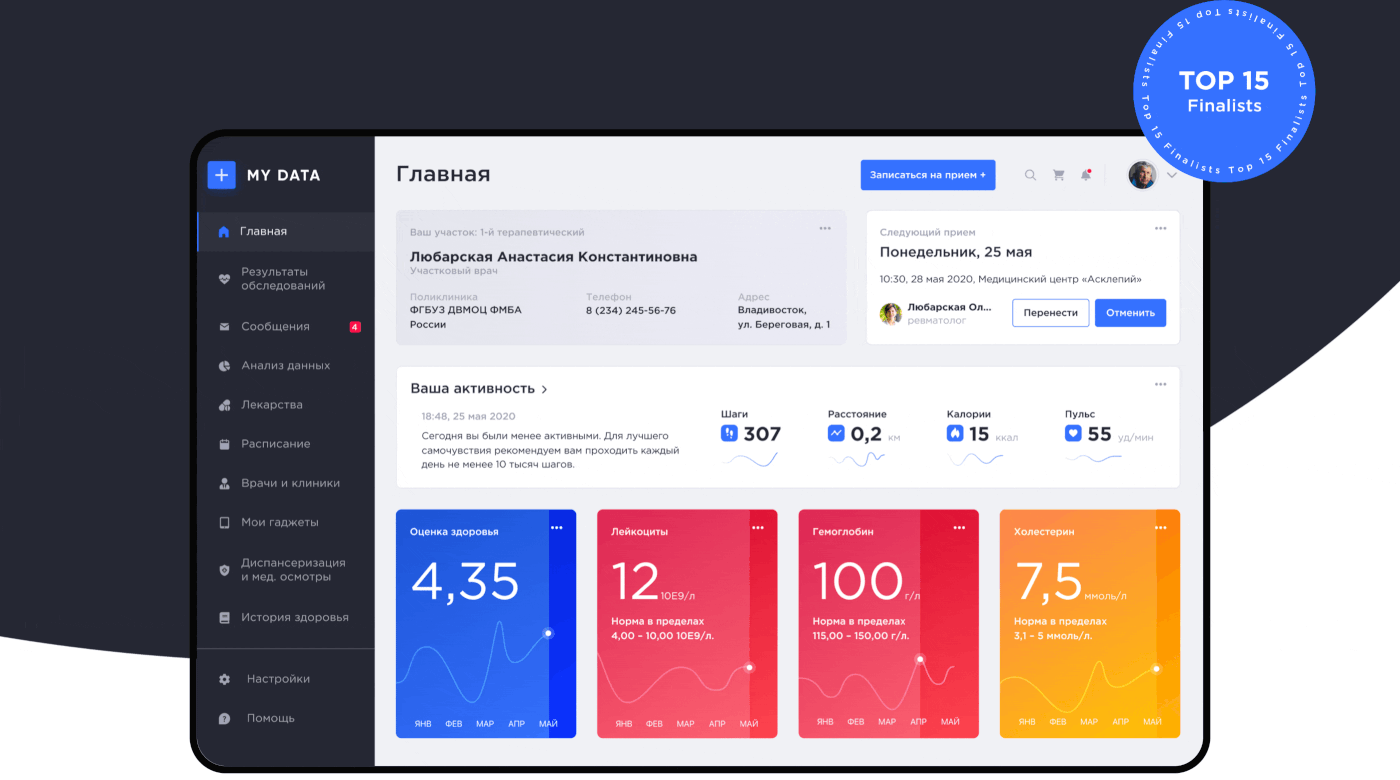Open more options on the district doctor card
The width and height of the screenshot is (1400, 780).
click(825, 228)
